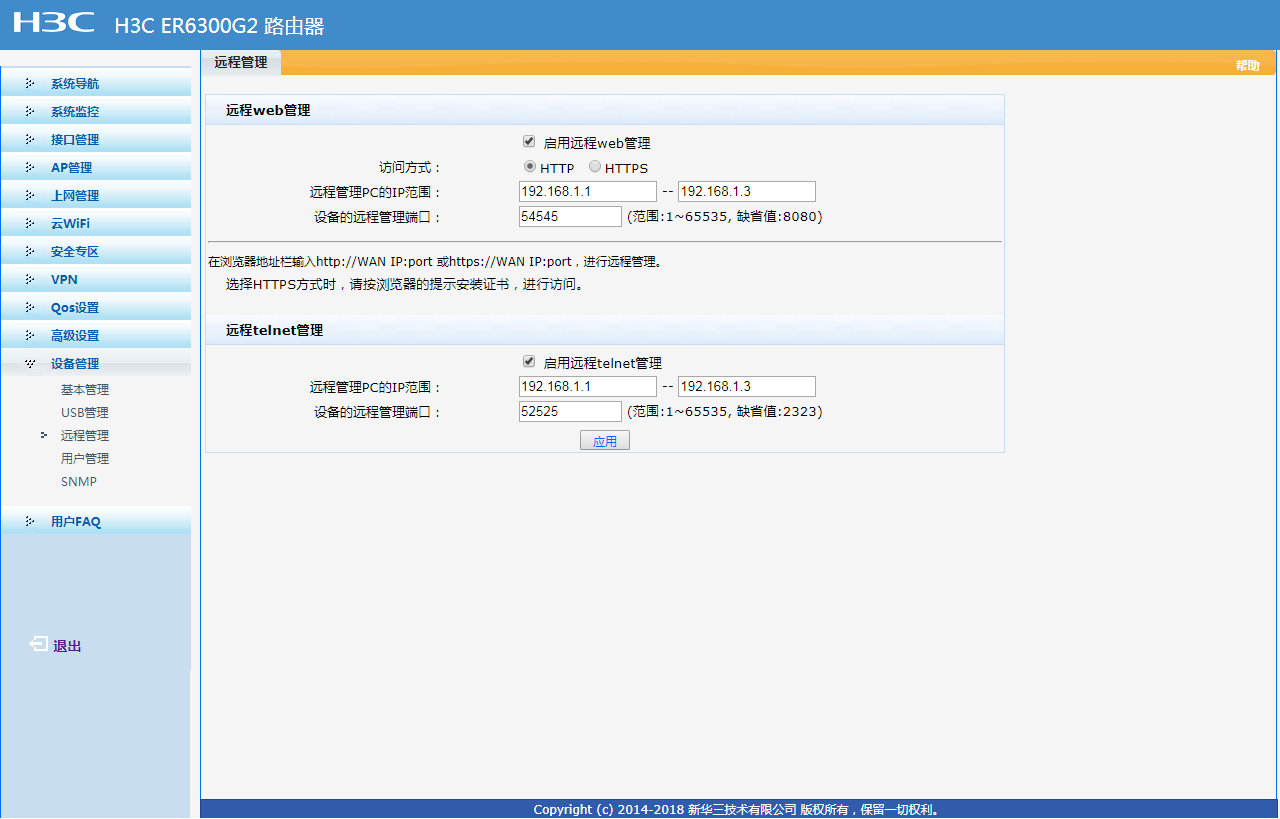Image resolution: width=1280 pixels, height=819 pixels.
Task: Go to 用户管理 under 设备管理
Action: [85, 459]
